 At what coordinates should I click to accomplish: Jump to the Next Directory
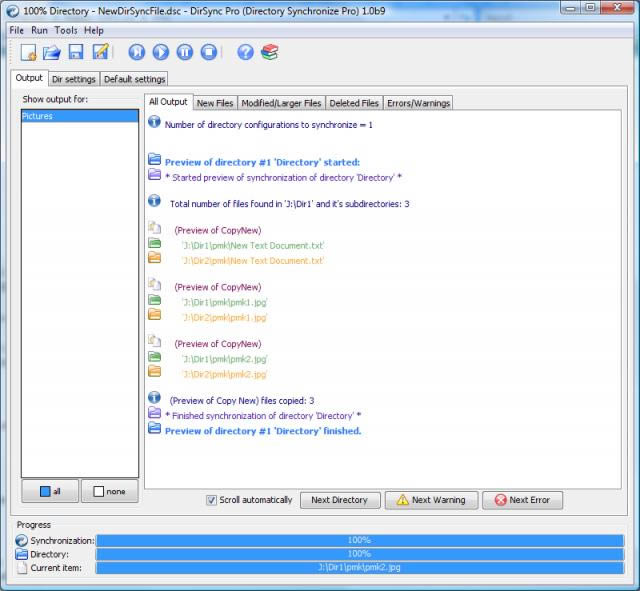pyautogui.click(x=340, y=500)
